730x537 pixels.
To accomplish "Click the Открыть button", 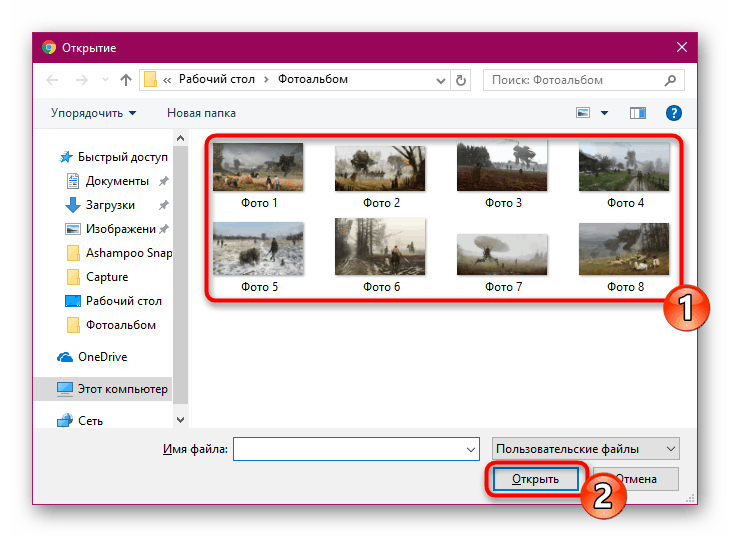I will 535,479.
